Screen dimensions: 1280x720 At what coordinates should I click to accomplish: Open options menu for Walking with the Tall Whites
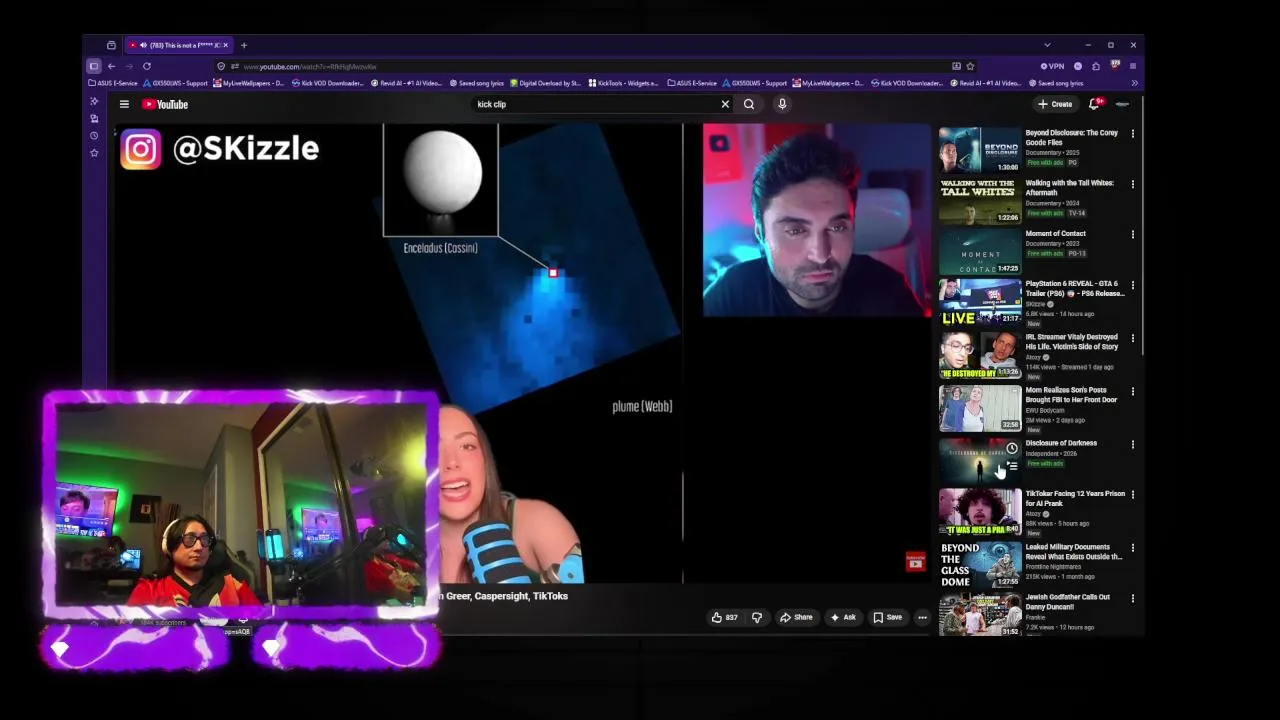(1133, 184)
